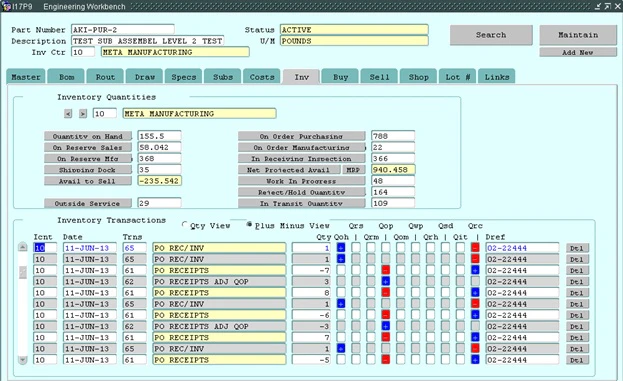Image resolution: width=623 pixels, height=381 pixels.
Task: Toggle Qrh checkbox in Qty 3 row
Action: (430, 281)
